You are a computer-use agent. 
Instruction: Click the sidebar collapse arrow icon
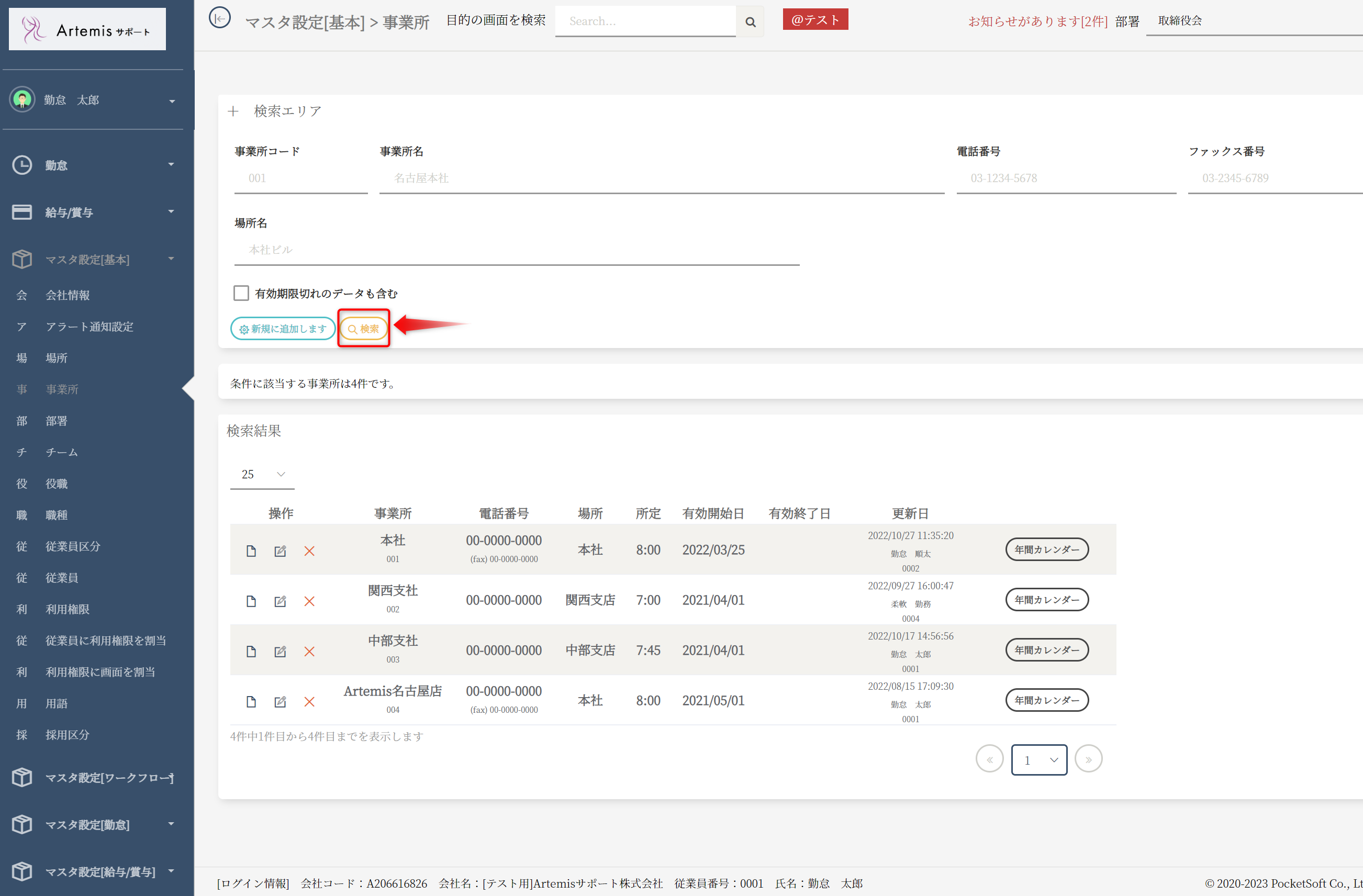(x=219, y=18)
